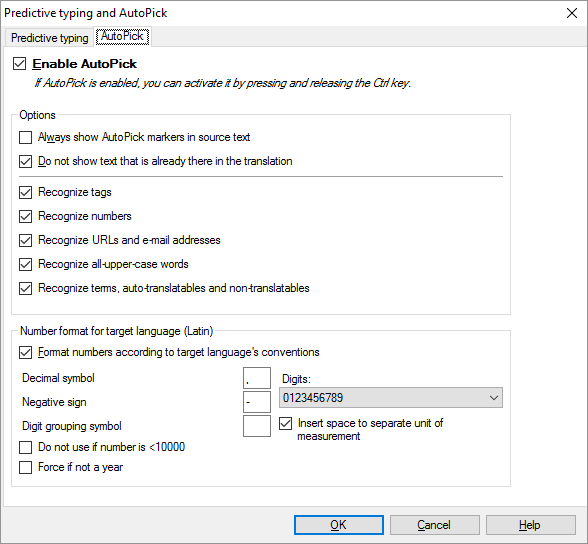Toggle Recognize URLs and e-mail addresses
Image resolution: width=588 pixels, height=544 pixels.
(x=26, y=241)
